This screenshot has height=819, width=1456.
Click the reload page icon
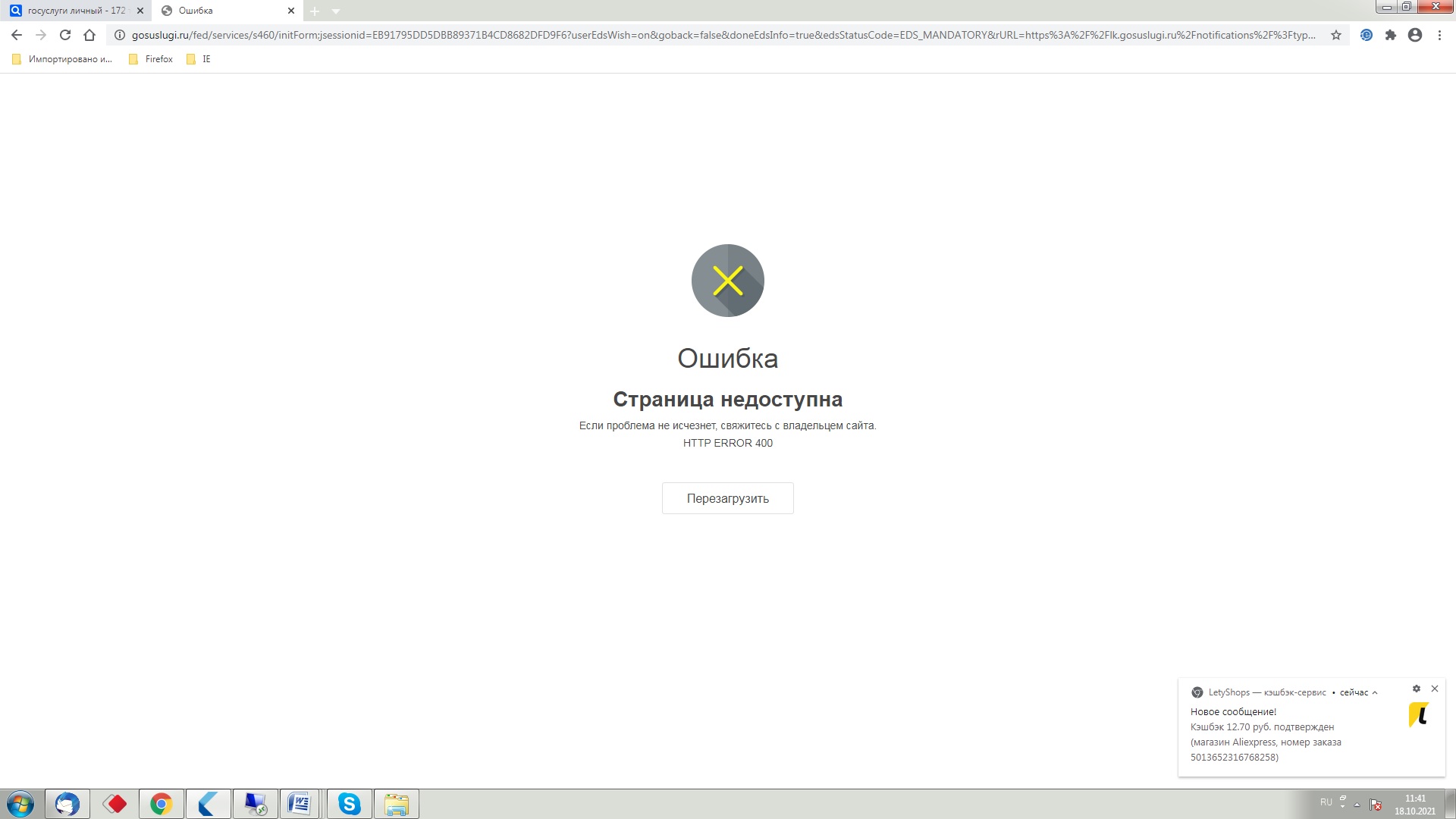point(65,35)
